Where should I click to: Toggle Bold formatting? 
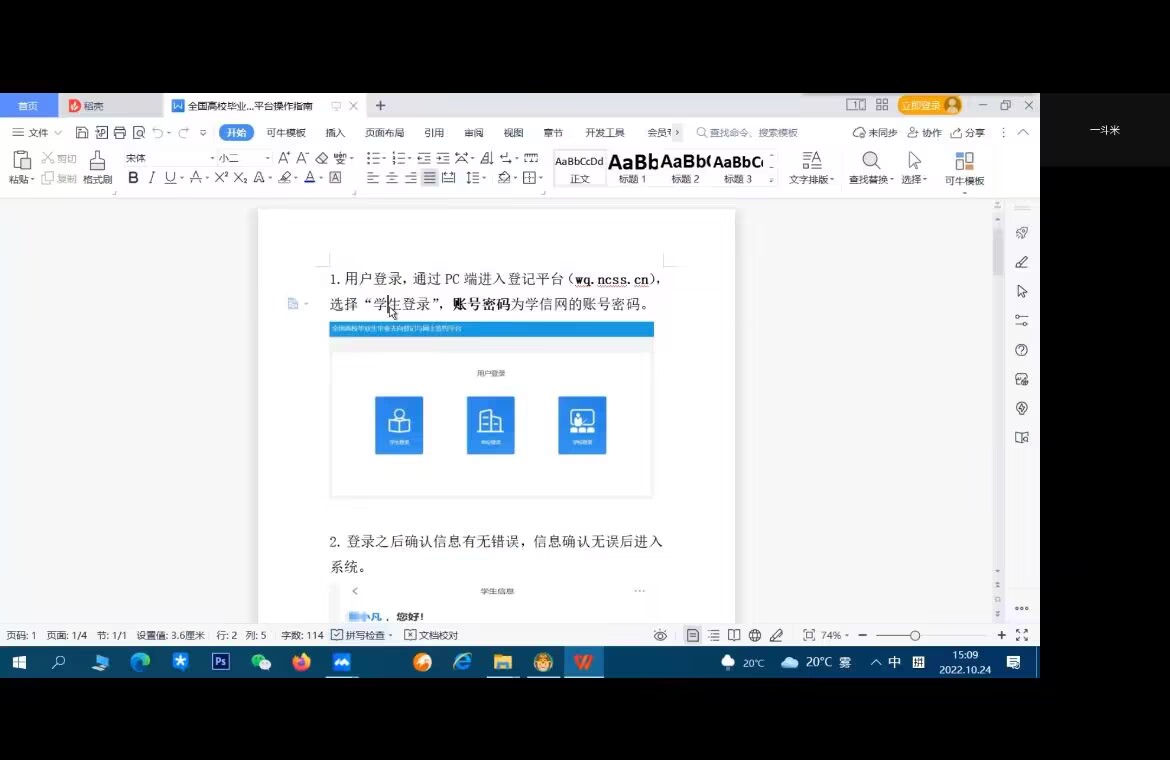(x=133, y=178)
